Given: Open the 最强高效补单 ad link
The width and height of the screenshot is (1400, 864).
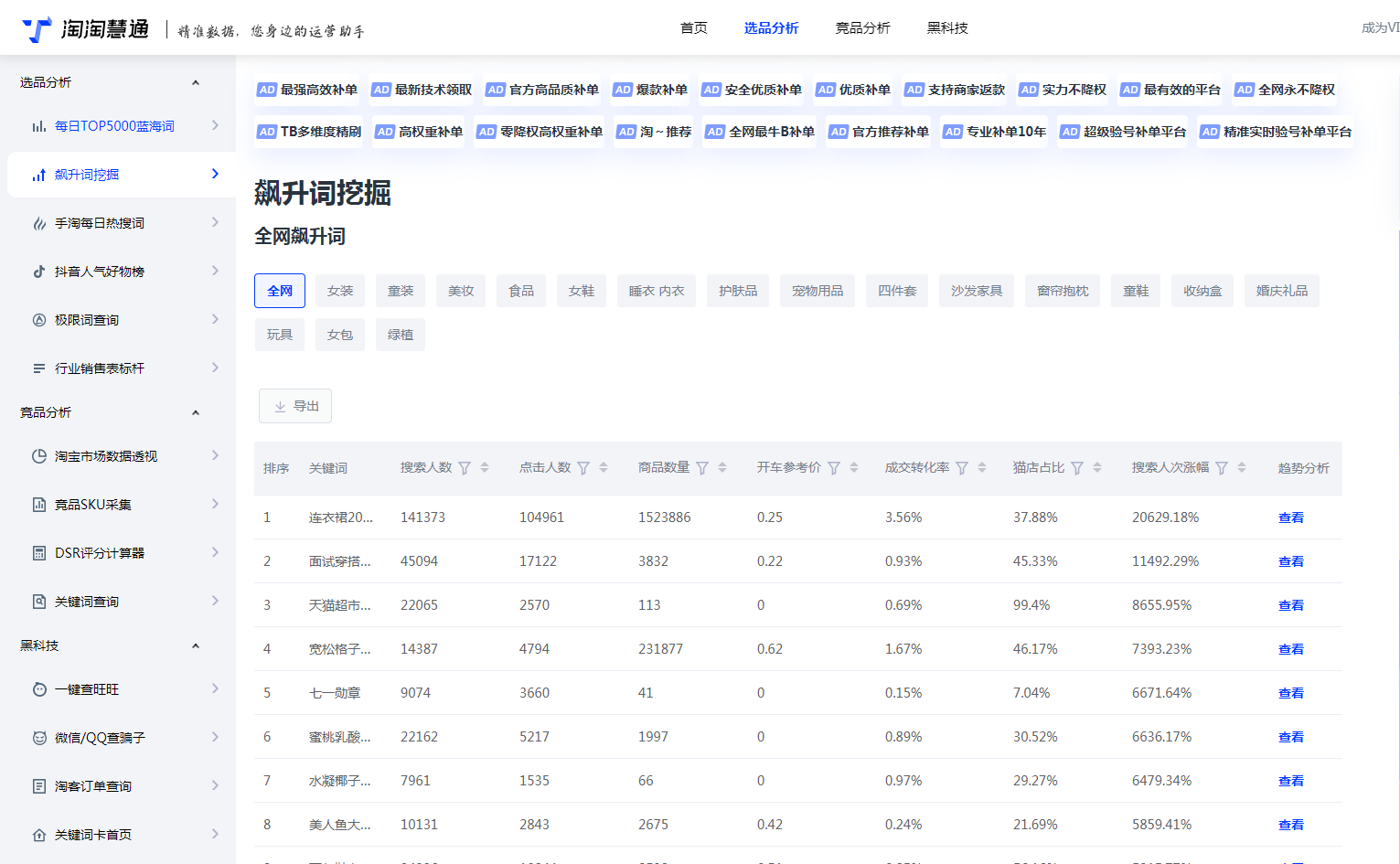Looking at the screenshot, I should click(307, 90).
